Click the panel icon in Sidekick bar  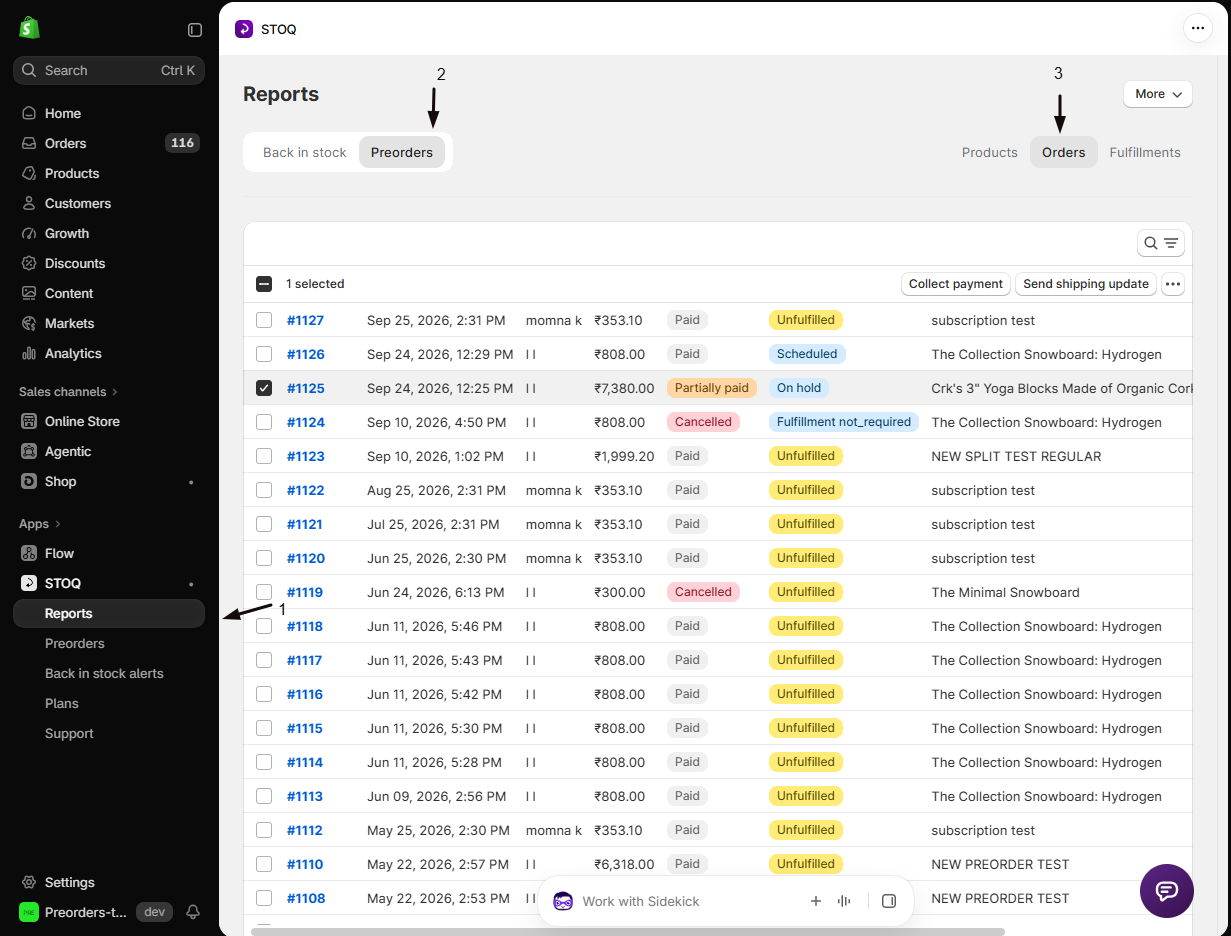889,901
